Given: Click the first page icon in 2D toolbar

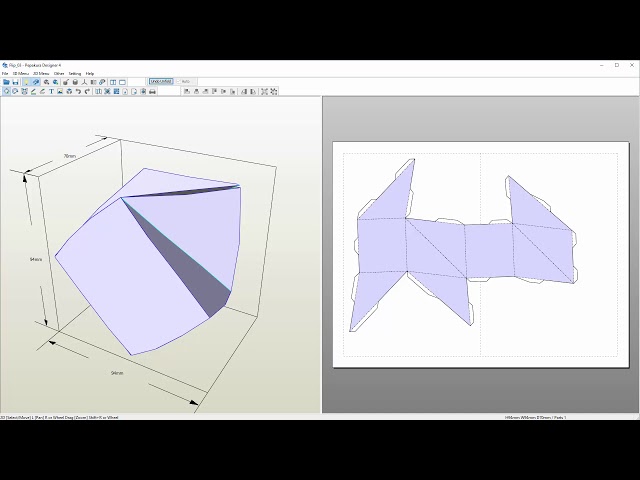Looking at the screenshot, I should pos(125,91).
